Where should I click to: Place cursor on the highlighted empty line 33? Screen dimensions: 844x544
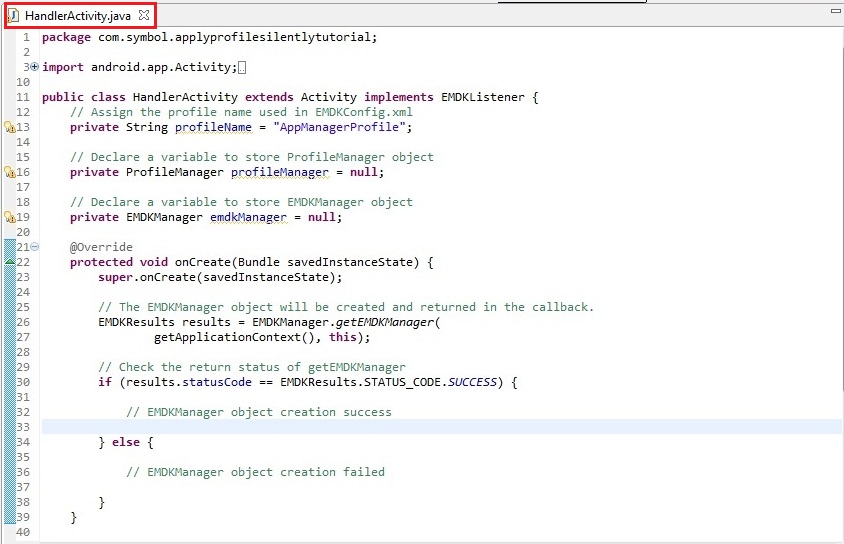click(x=400, y=427)
